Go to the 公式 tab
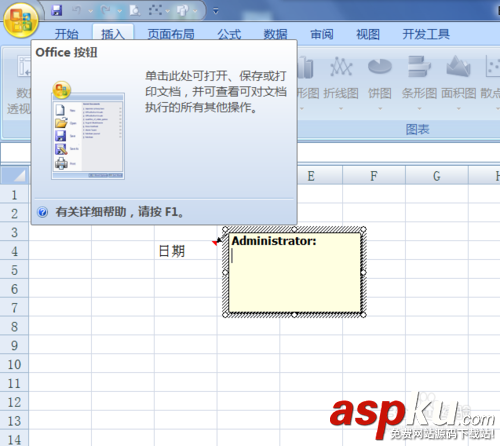This screenshot has width=500, height=446. click(229, 34)
